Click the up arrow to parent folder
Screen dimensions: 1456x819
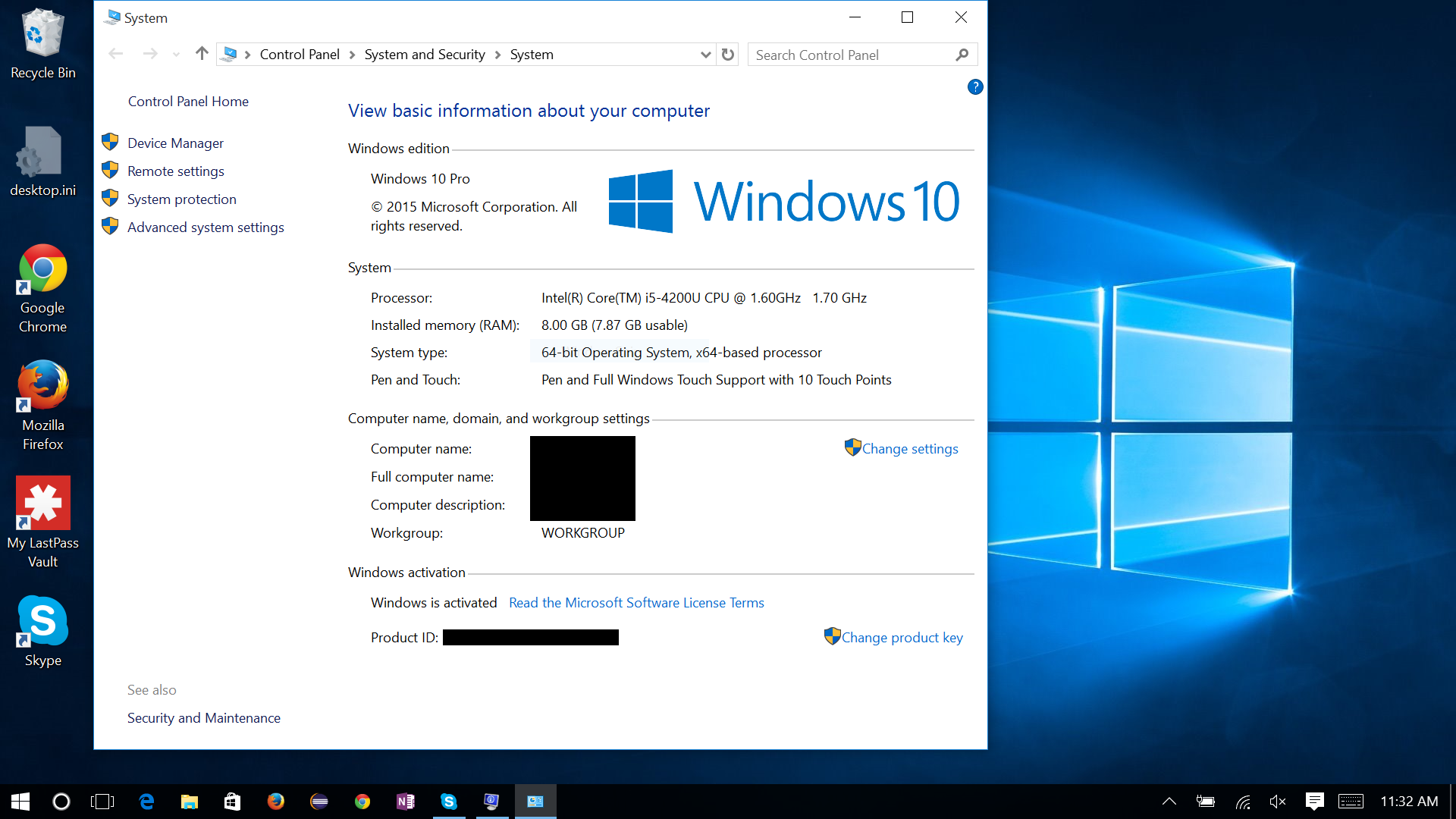coord(202,54)
